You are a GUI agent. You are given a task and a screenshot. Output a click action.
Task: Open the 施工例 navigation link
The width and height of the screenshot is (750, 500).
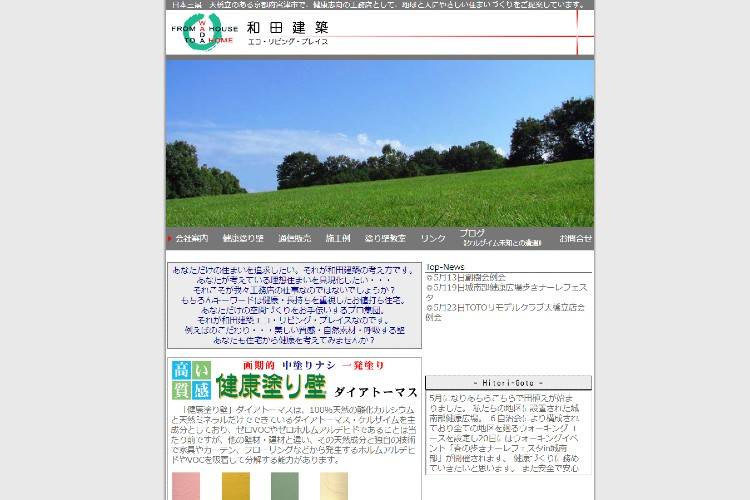[x=338, y=239]
